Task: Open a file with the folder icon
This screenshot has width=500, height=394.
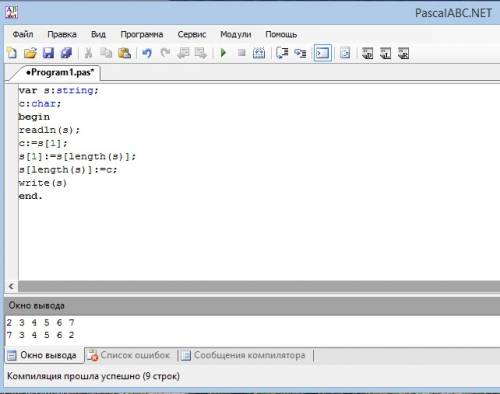Action: (30, 53)
